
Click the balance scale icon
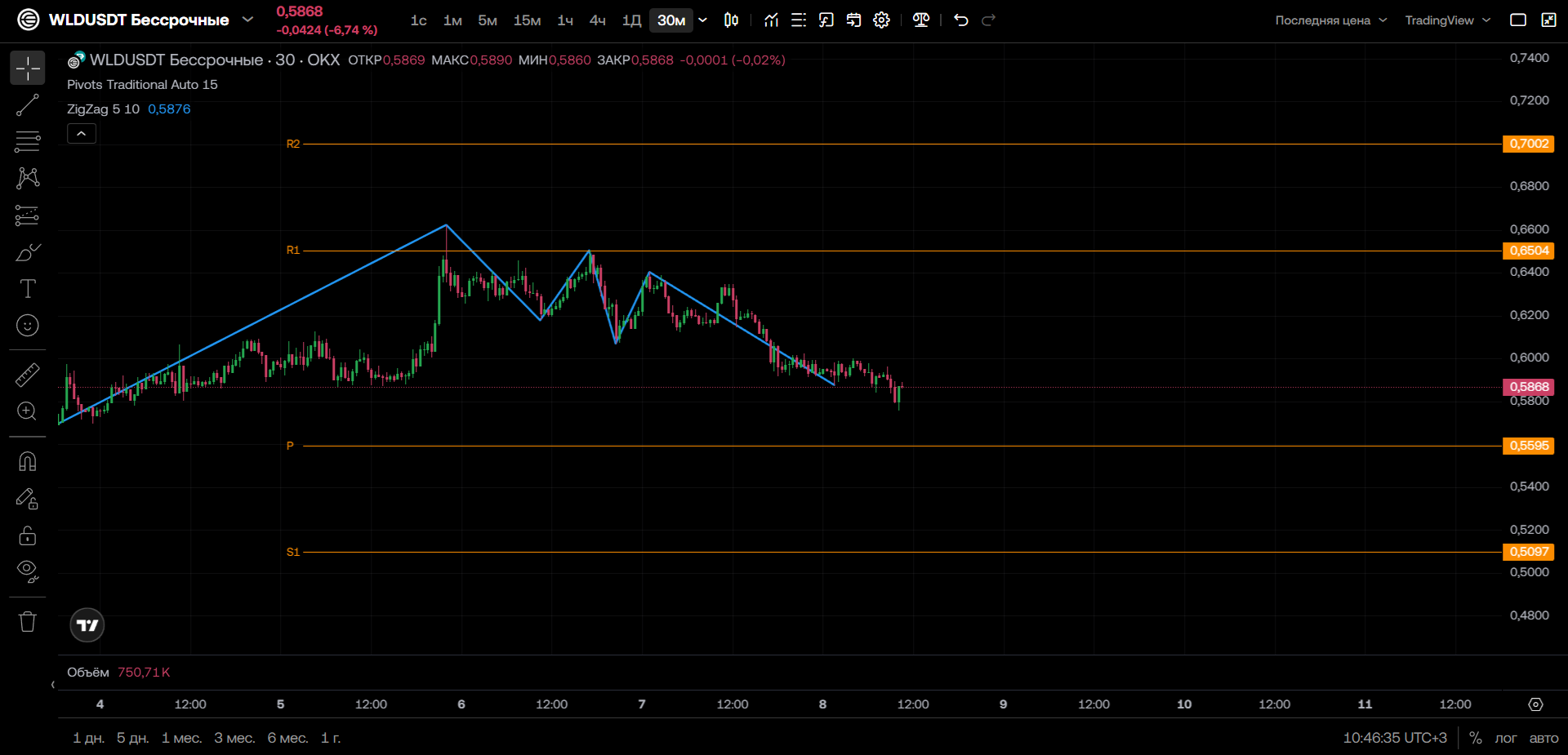(921, 20)
